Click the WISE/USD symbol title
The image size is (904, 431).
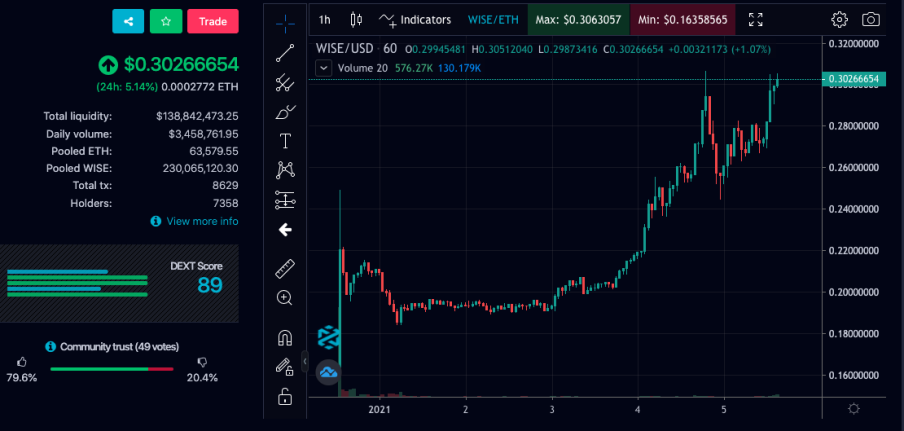click(x=344, y=50)
